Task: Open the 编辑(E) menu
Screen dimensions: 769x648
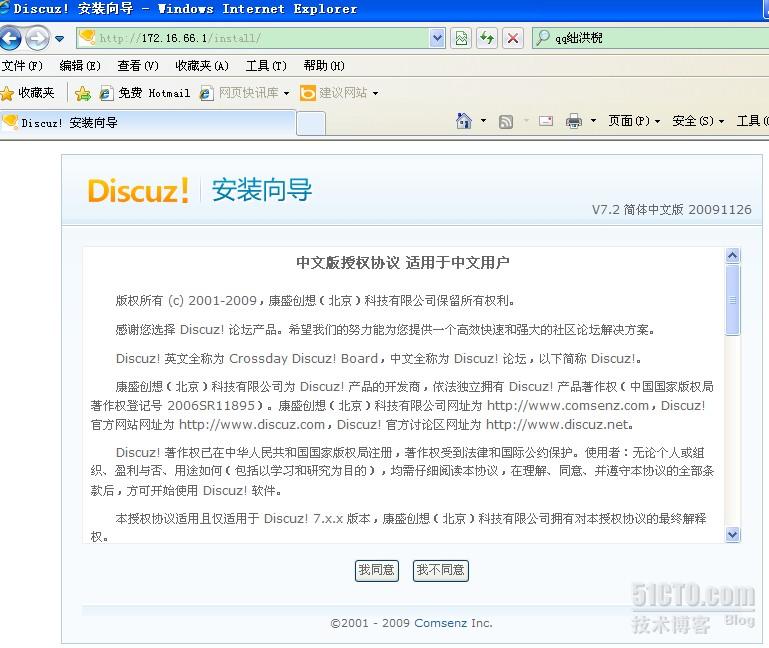Action: (x=79, y=65)
